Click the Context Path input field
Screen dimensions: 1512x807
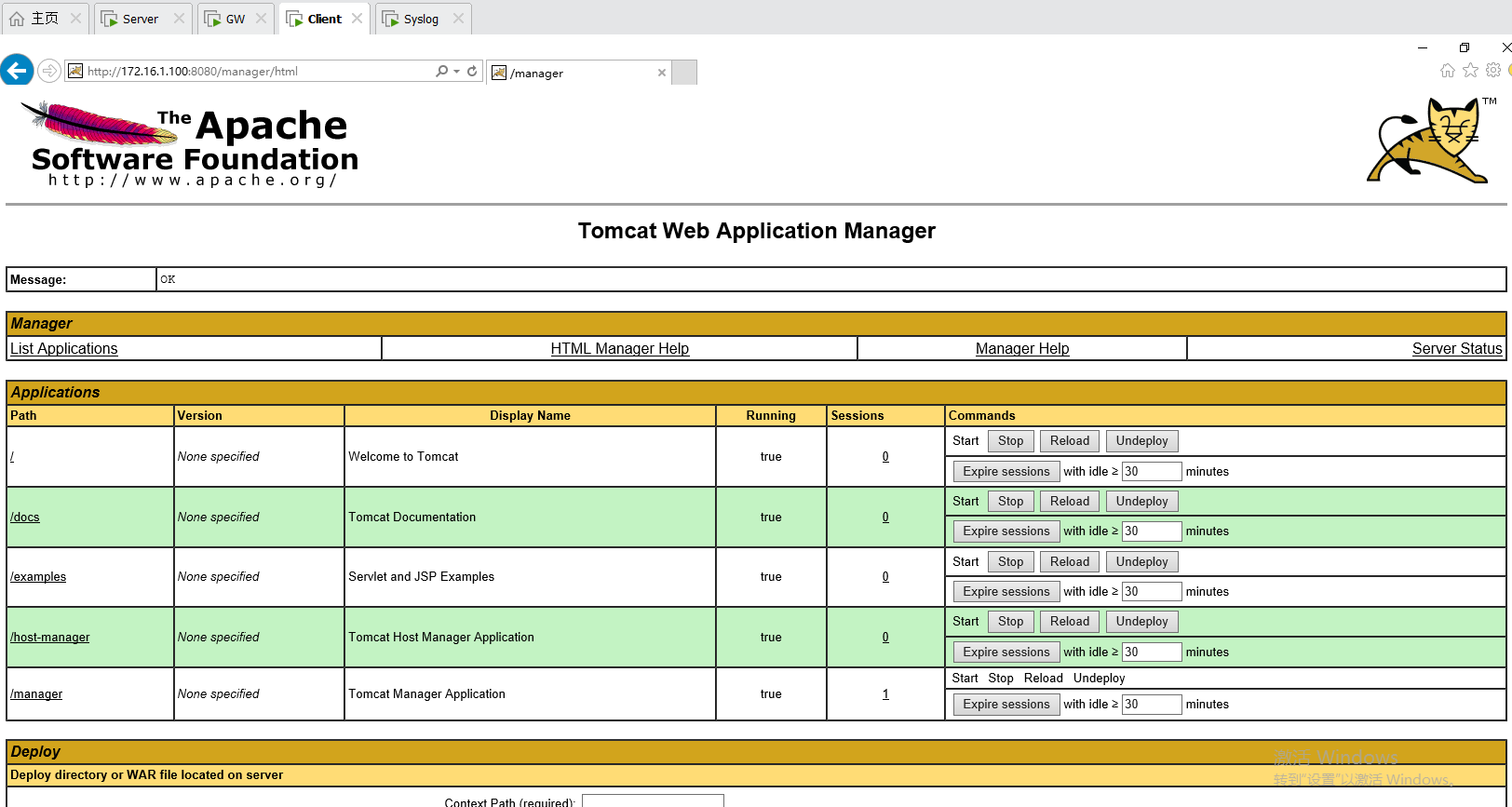653,800
